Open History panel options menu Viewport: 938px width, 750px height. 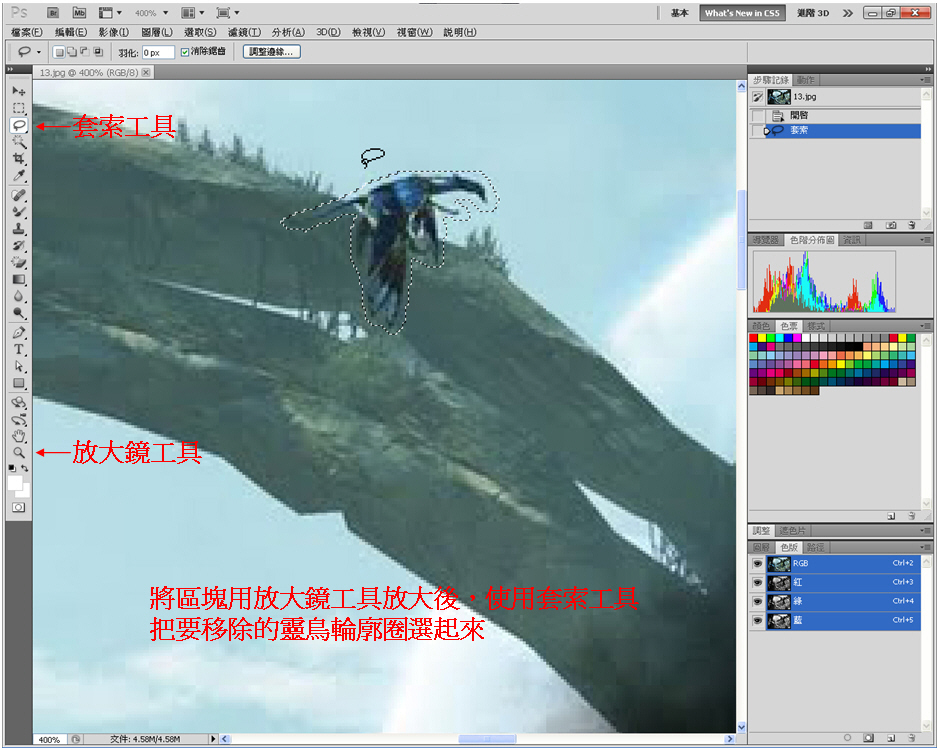coord(925,80)
